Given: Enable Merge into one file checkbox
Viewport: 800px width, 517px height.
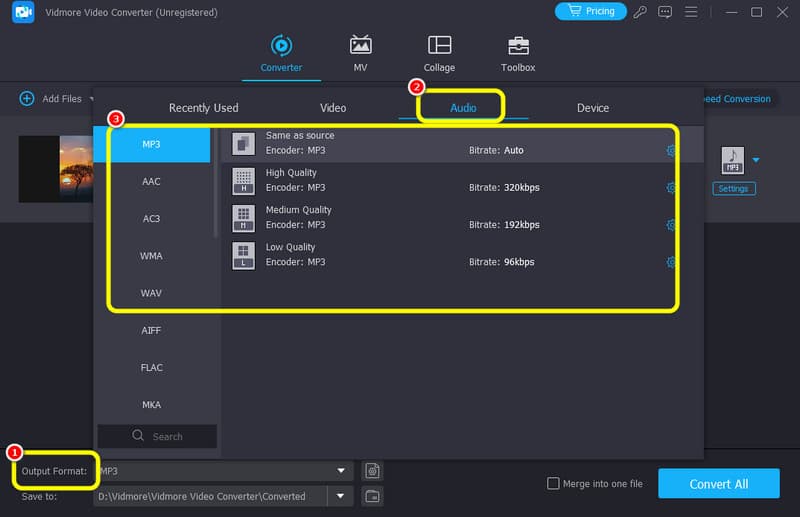Looking at the screenshot, I should 553,484.
